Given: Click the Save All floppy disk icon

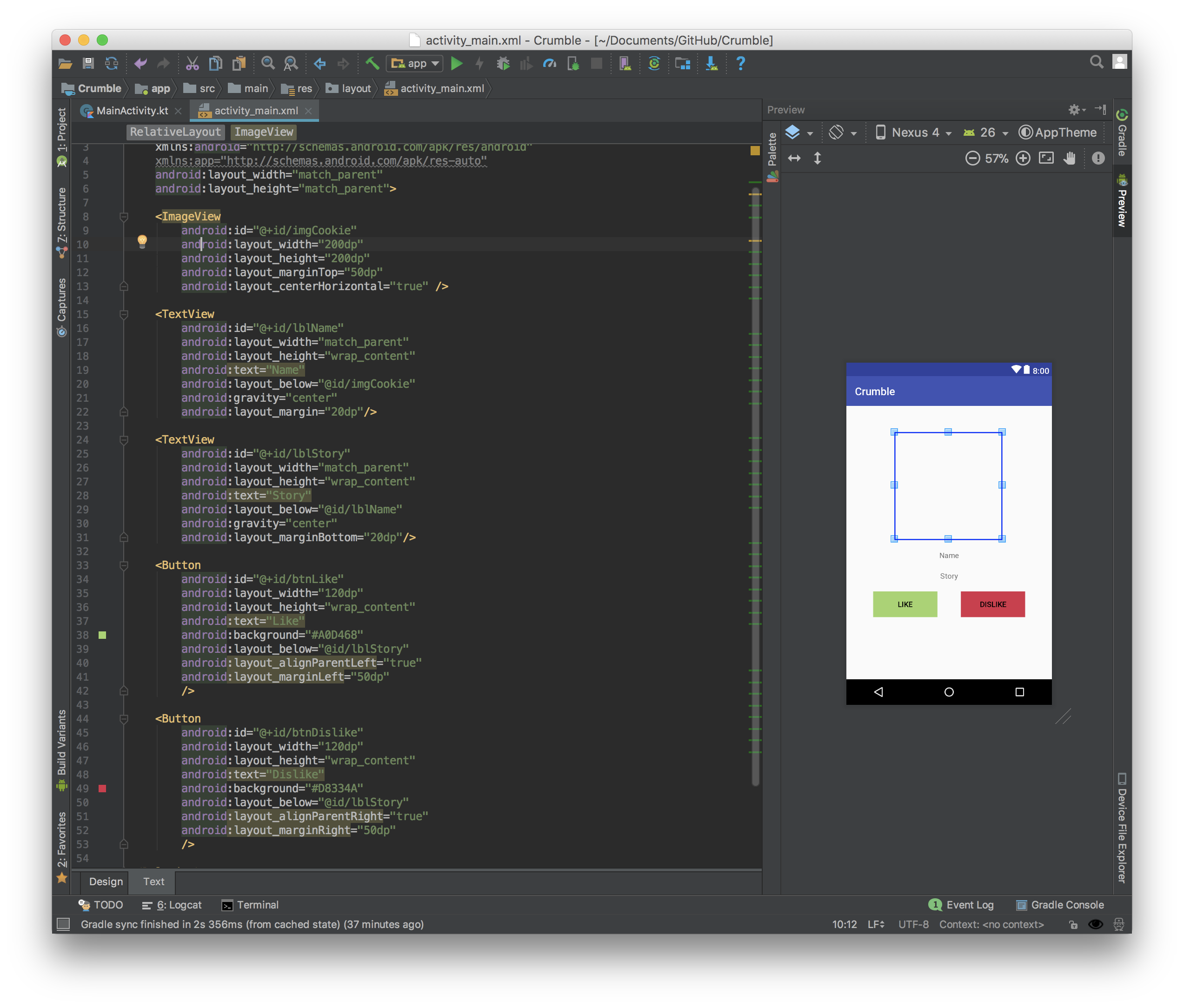Looking at the screenshot, I should (x=88, y=63).
